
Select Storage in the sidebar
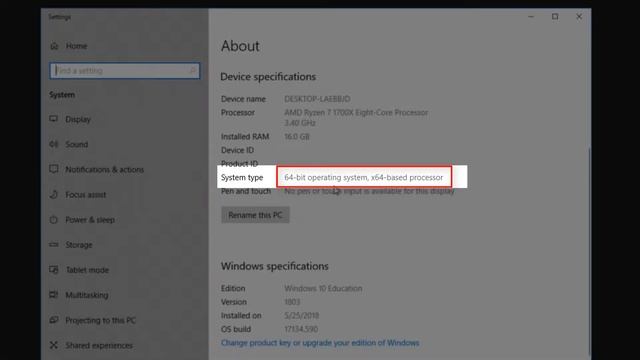(x=79, y=245)
